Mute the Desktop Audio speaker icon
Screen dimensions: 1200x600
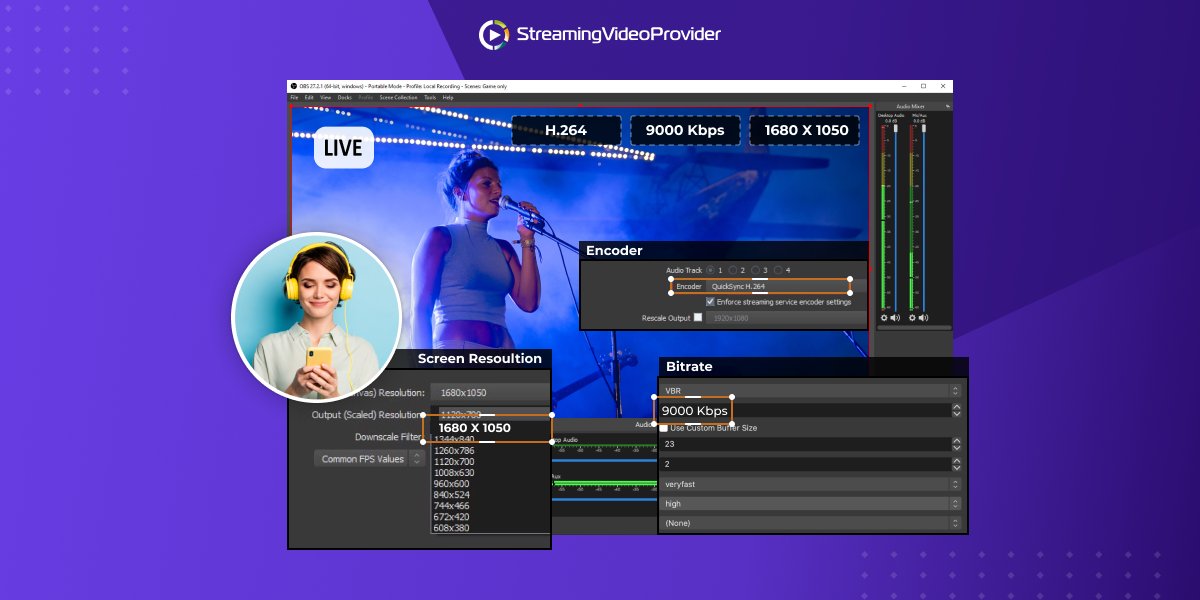click(x=894, y=318)
